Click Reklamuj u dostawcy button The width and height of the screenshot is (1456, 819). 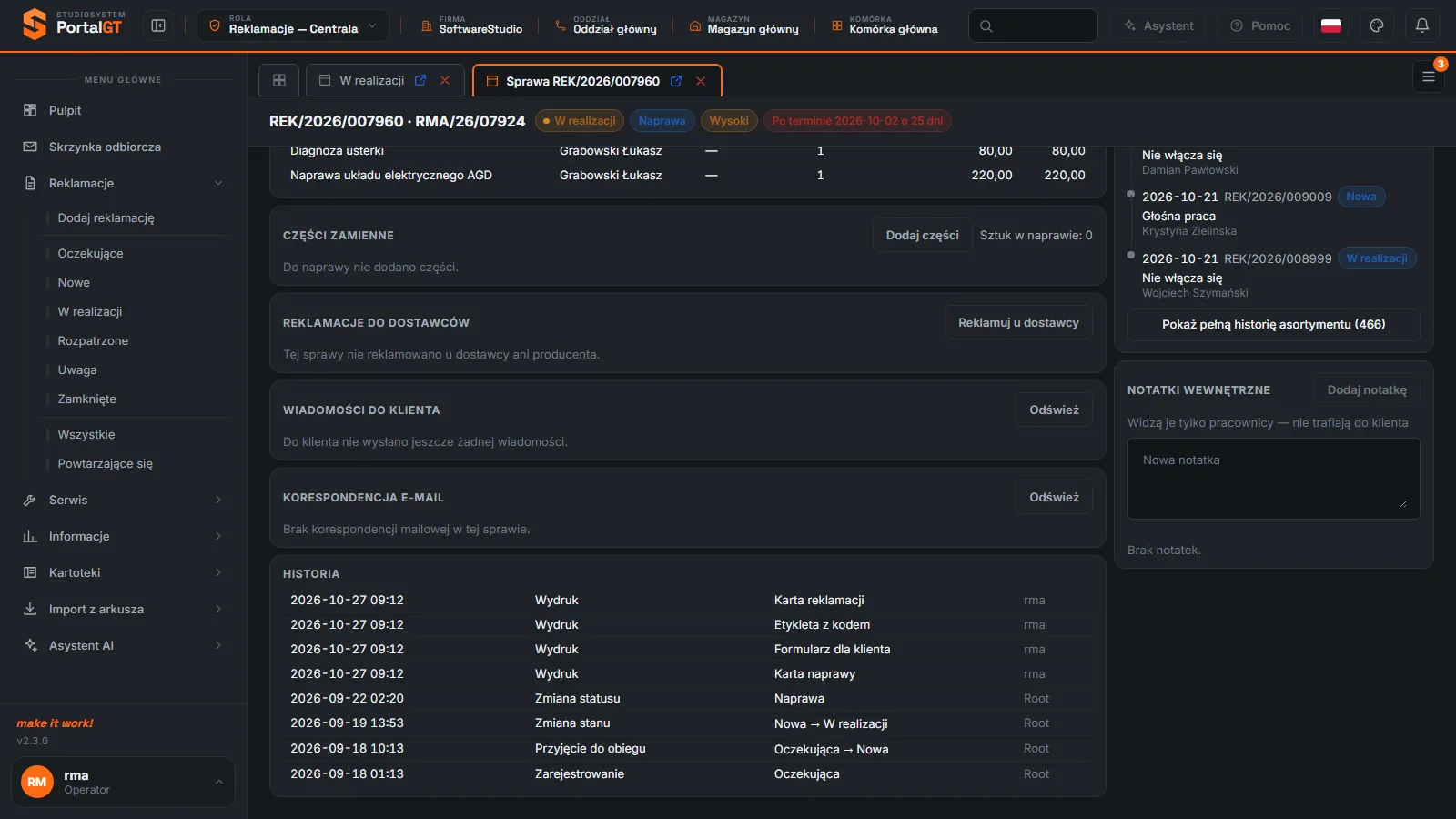[x=1018, y=322]
